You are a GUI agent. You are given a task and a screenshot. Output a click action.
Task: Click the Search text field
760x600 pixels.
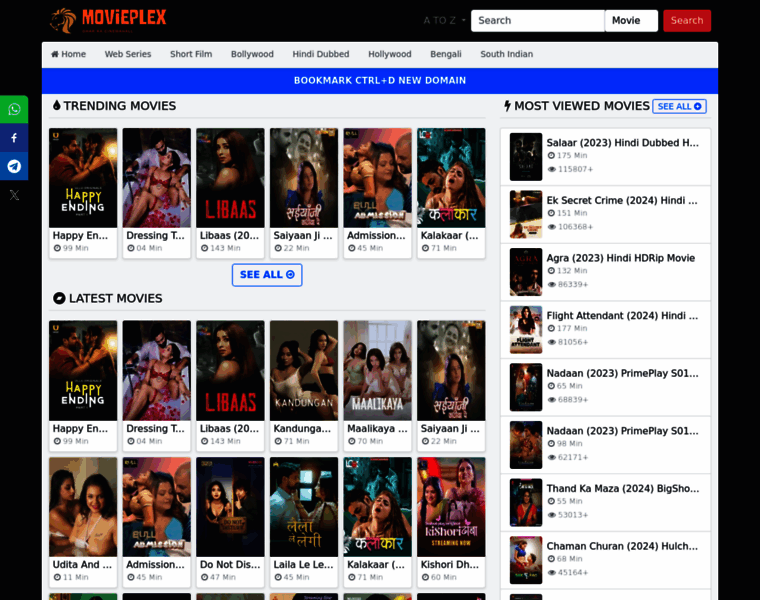[x=537, y=20]
